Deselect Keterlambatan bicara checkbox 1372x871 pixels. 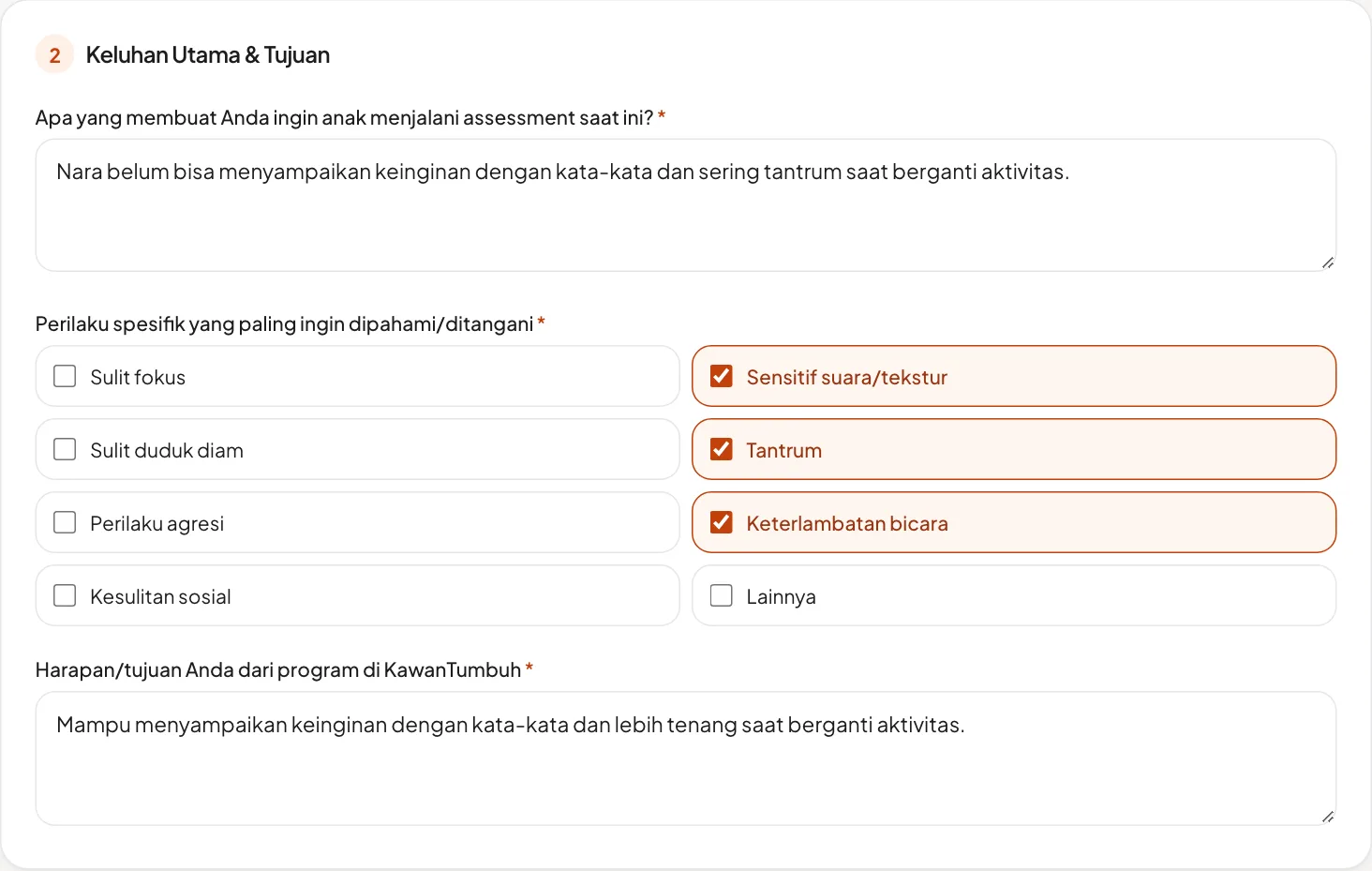(722, 522)
